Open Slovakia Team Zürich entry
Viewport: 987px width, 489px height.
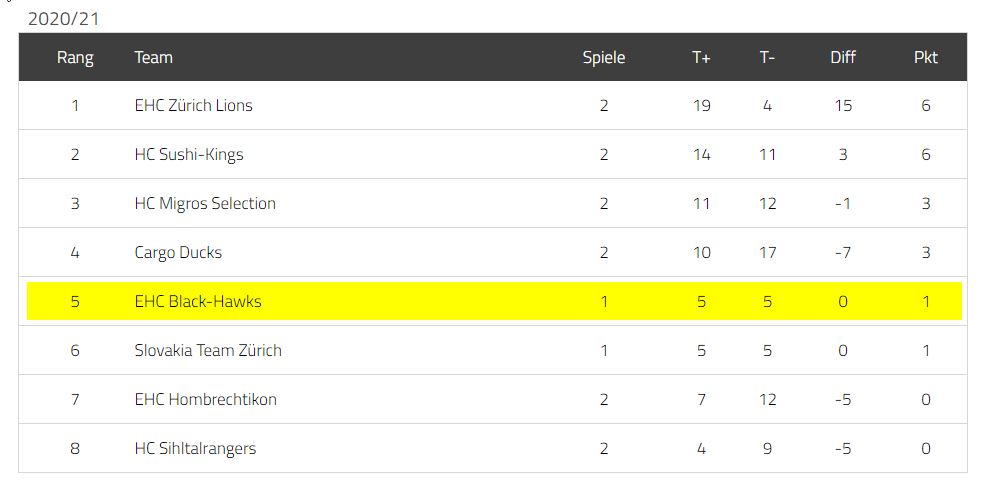click(208, 350)
